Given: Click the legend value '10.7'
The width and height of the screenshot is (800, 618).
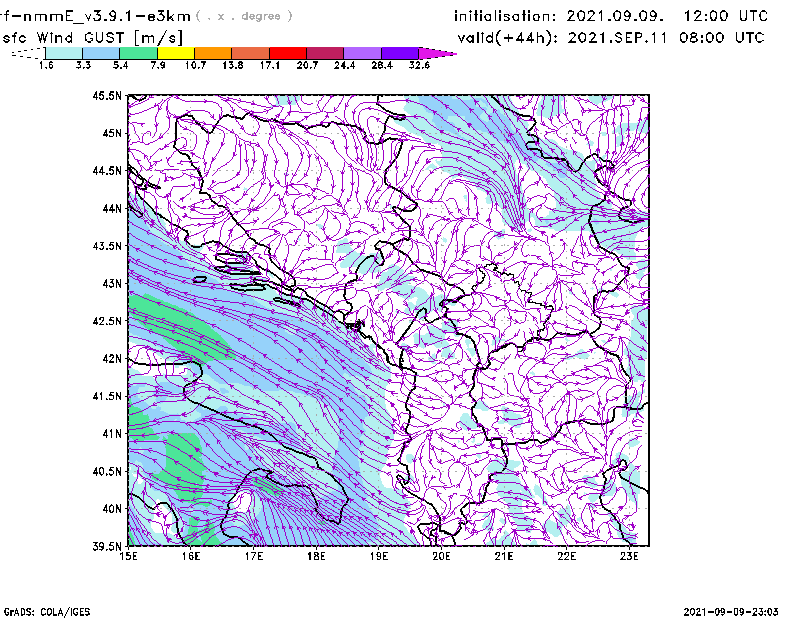Looking at the screenshot, I should (195, 65).
